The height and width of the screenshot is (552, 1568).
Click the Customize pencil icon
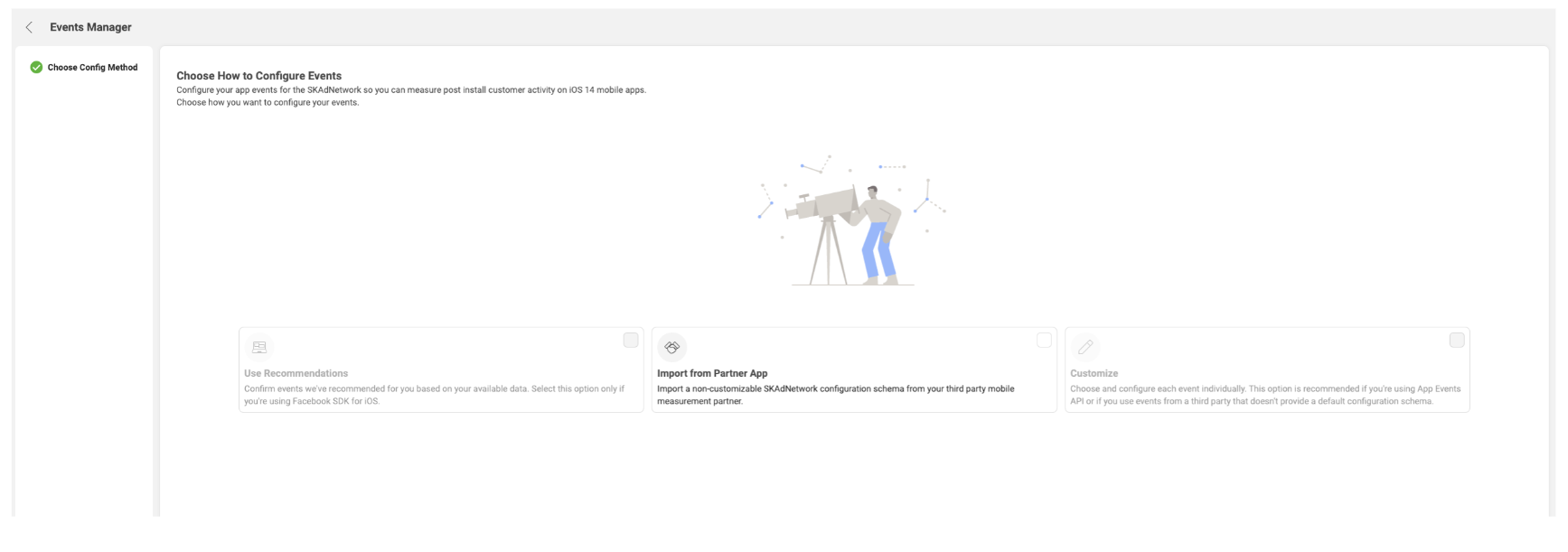[1085, 347]
